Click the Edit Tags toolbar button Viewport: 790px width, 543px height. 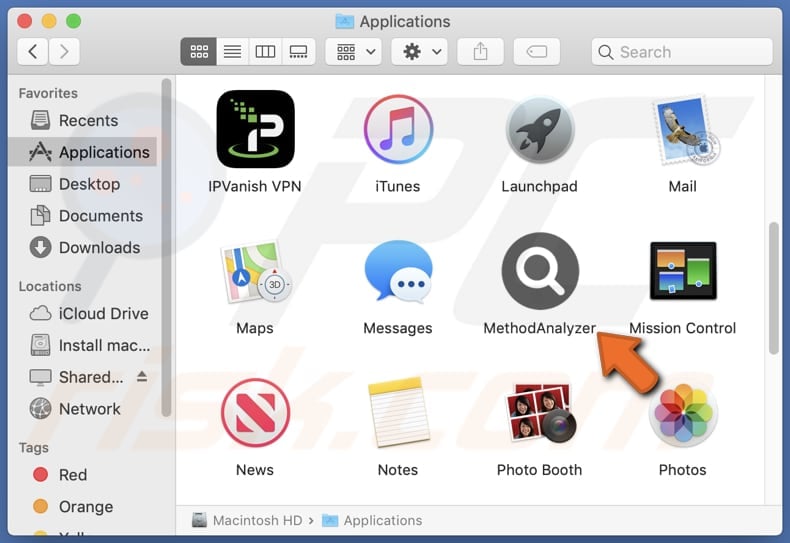pos(537,51)
